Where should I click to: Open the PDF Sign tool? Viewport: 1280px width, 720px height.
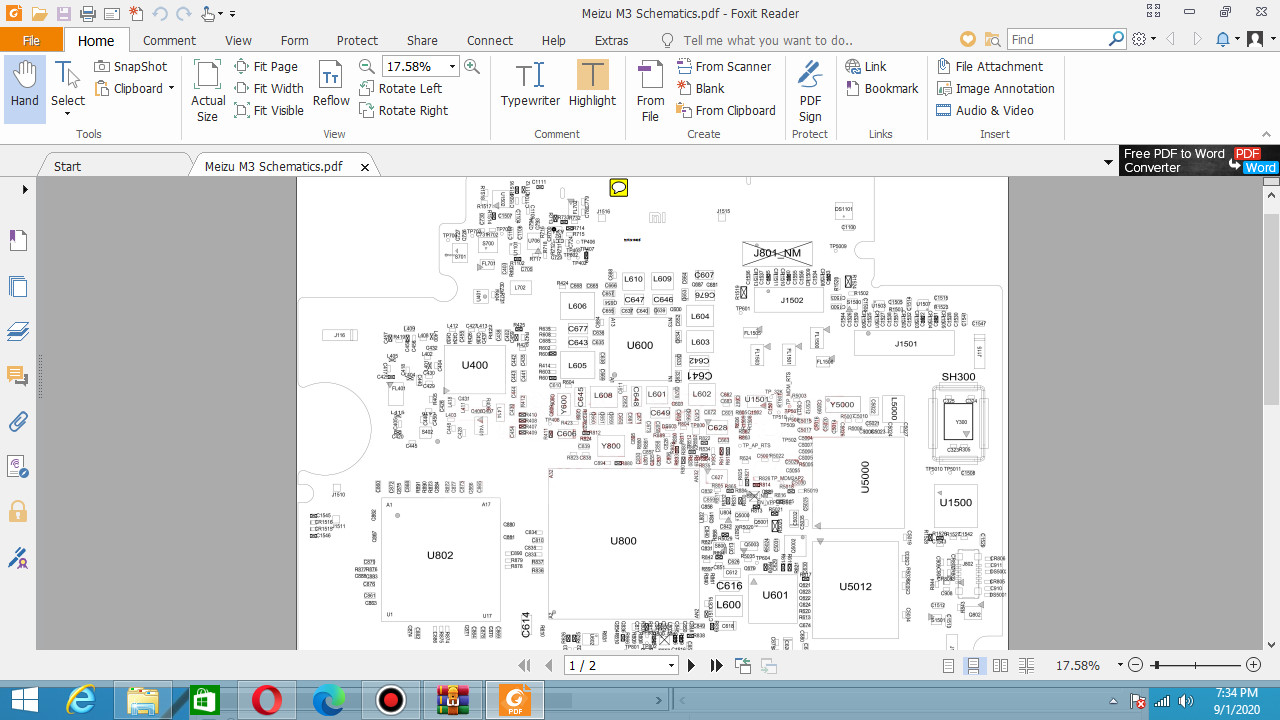(810, 90)
